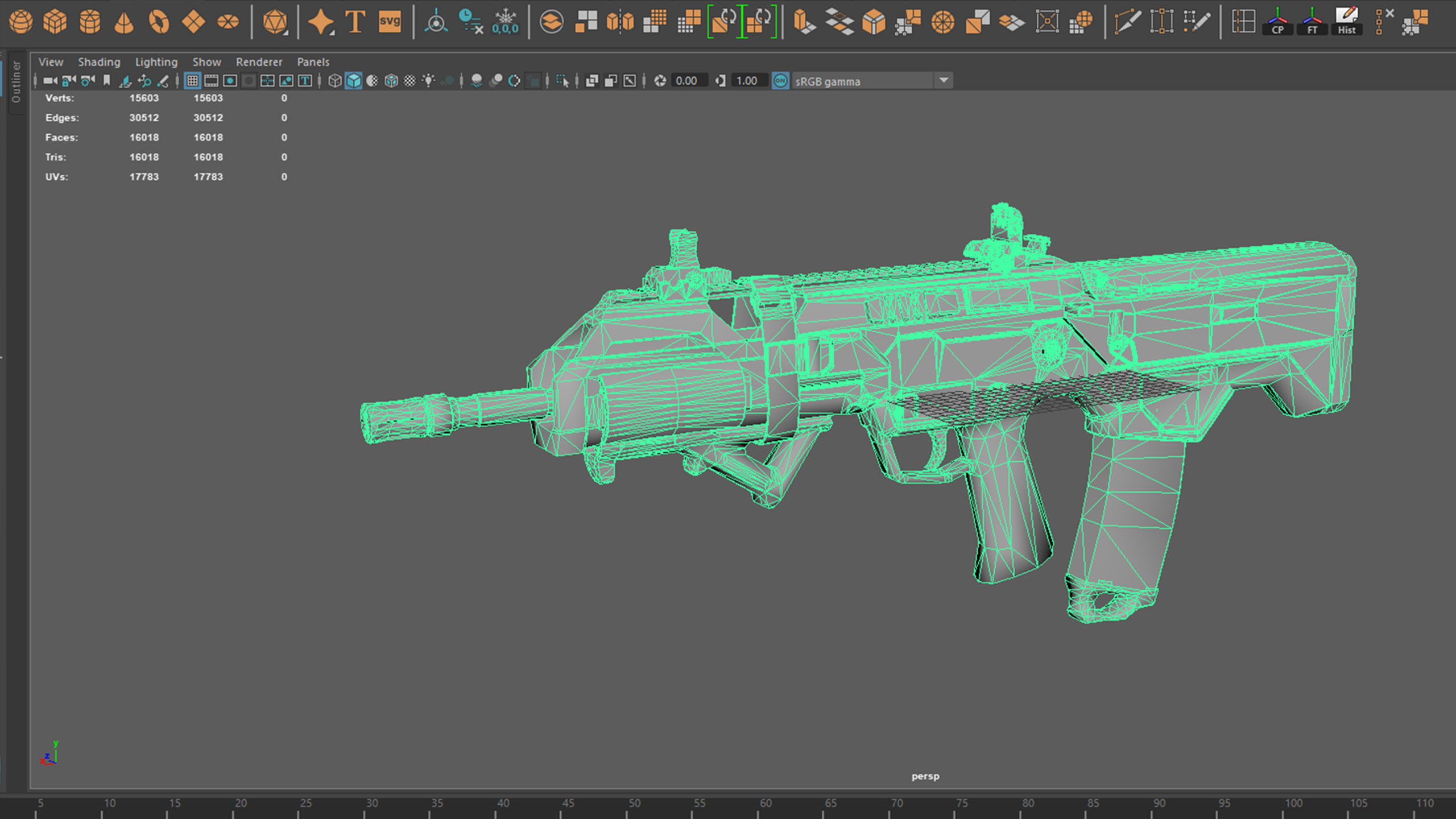Create a polygon cube from the shelf
This screenshot has height=819, width=1456.
tap(55, 22)
